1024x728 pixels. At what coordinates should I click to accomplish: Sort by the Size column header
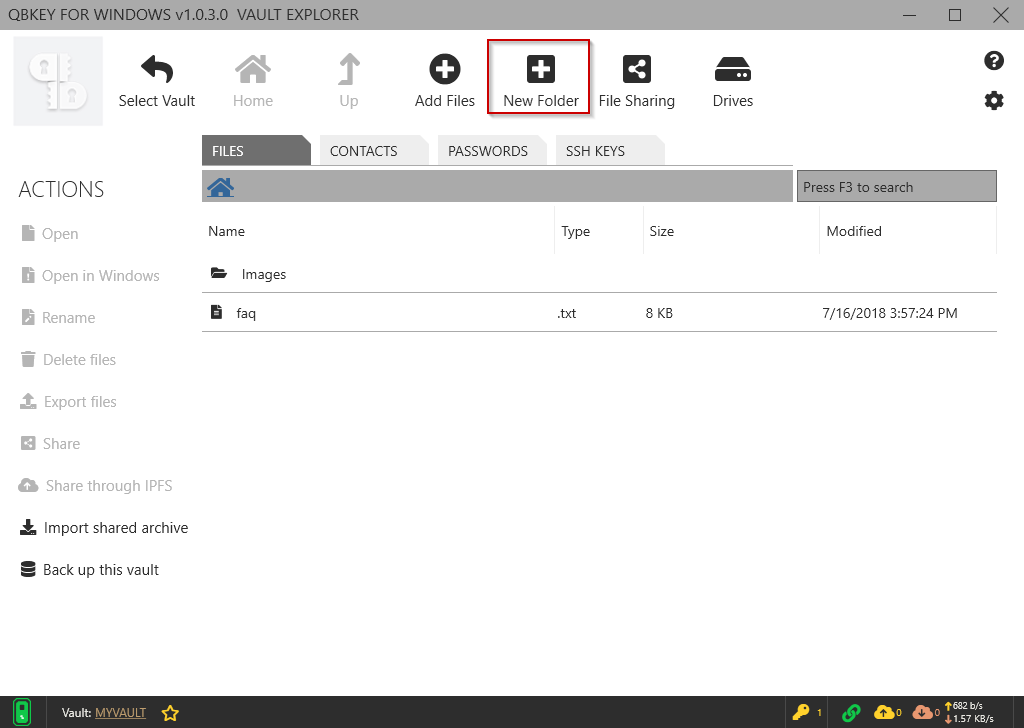(662, 231)
